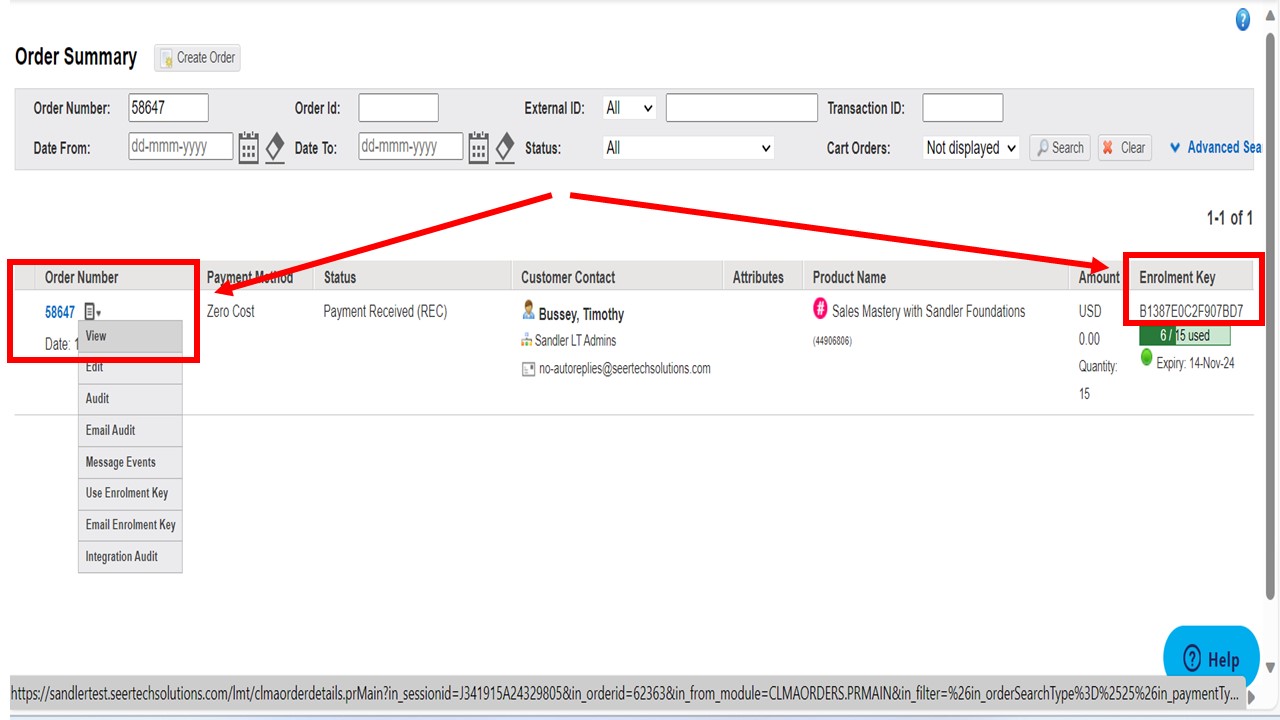Open the External ID dropdown
The width and height of the screenshot is (1280, 720).
click(628, 107)
